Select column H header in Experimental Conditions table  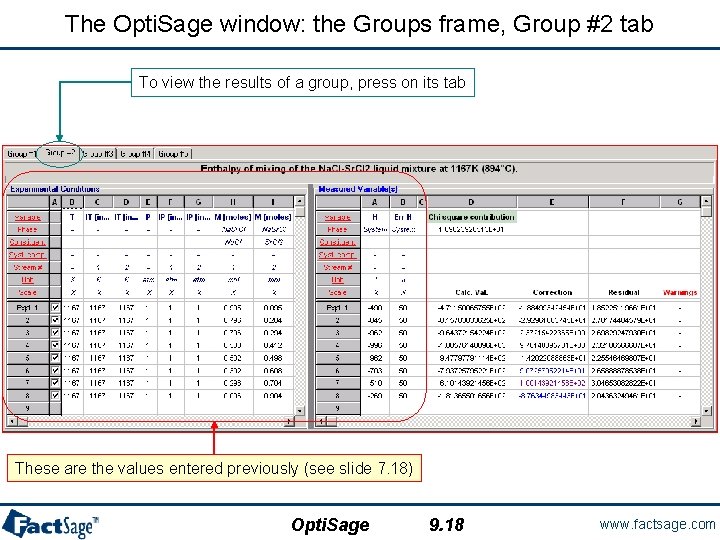pos(233,202)
